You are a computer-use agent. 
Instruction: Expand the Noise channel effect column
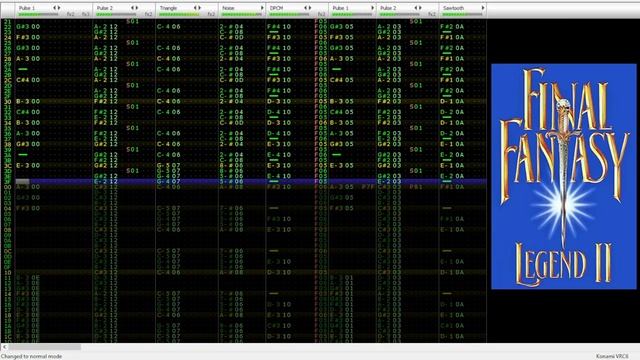(x=262, y=8)
